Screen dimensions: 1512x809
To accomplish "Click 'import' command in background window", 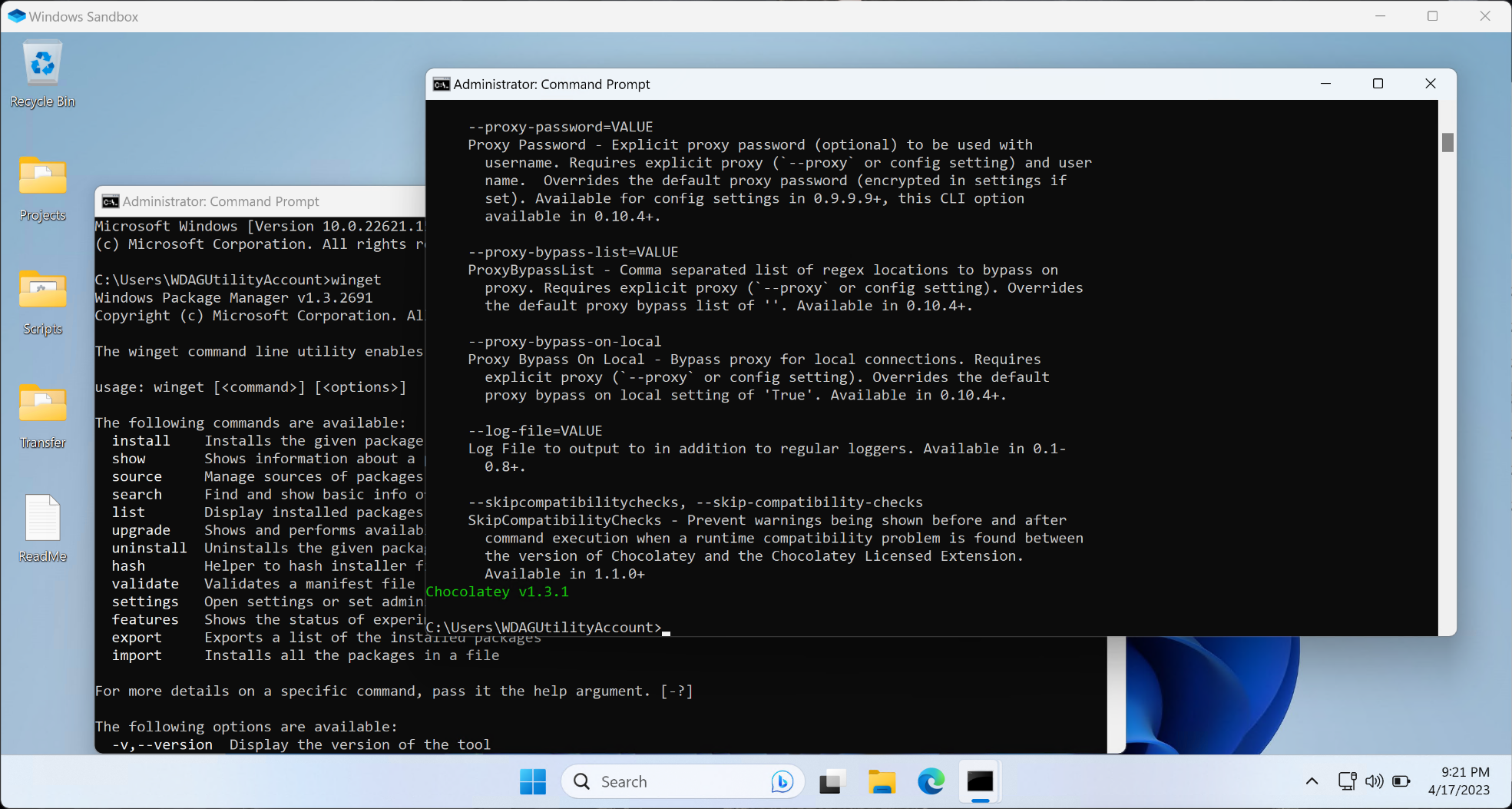I will (137, 655).
